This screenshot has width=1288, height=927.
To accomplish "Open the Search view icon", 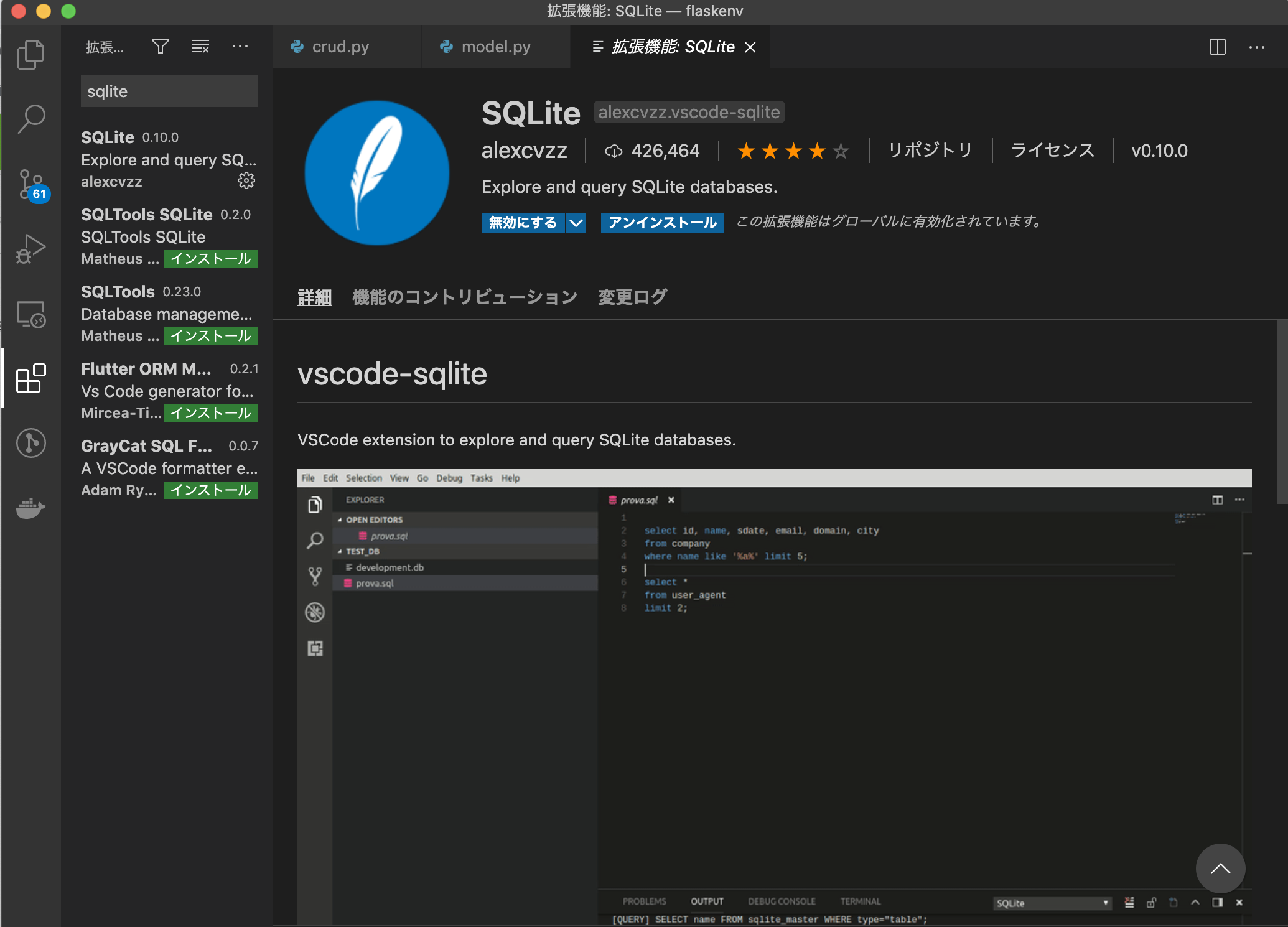I will coord(30,118).
